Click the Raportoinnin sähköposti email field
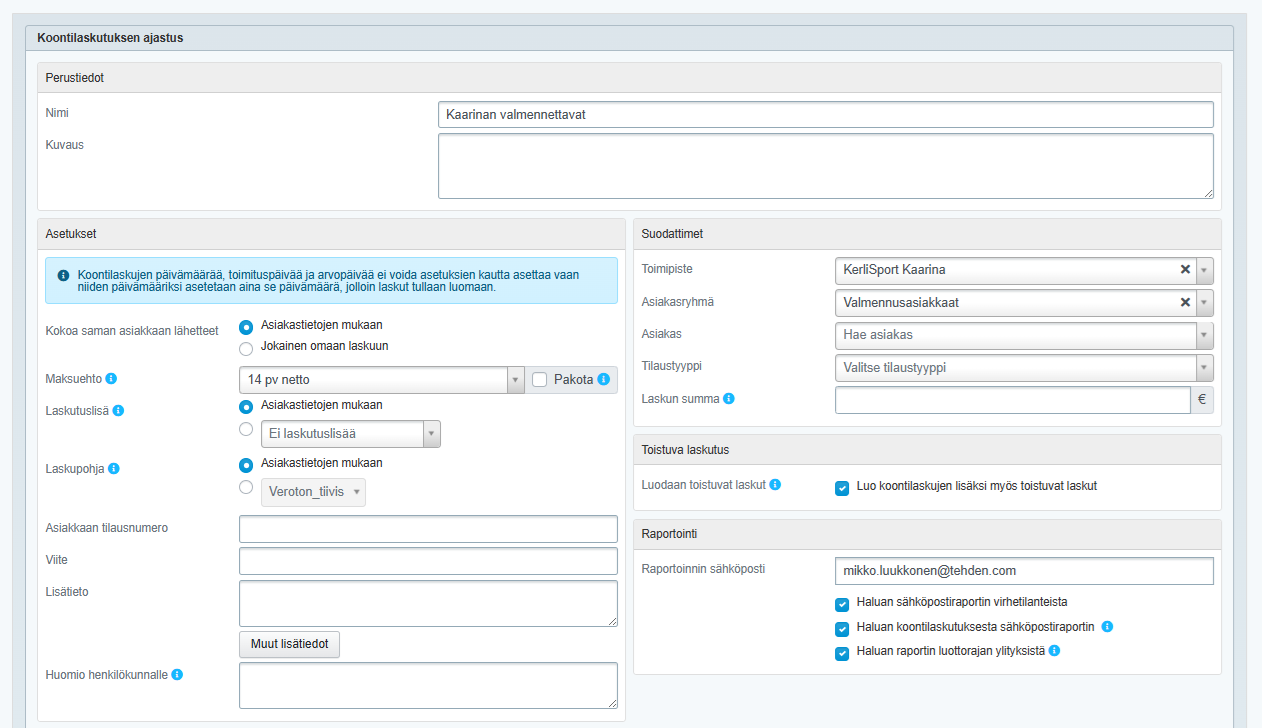Image resolution: width=1262 pixels, height=728 pixels. [1023, 571]
